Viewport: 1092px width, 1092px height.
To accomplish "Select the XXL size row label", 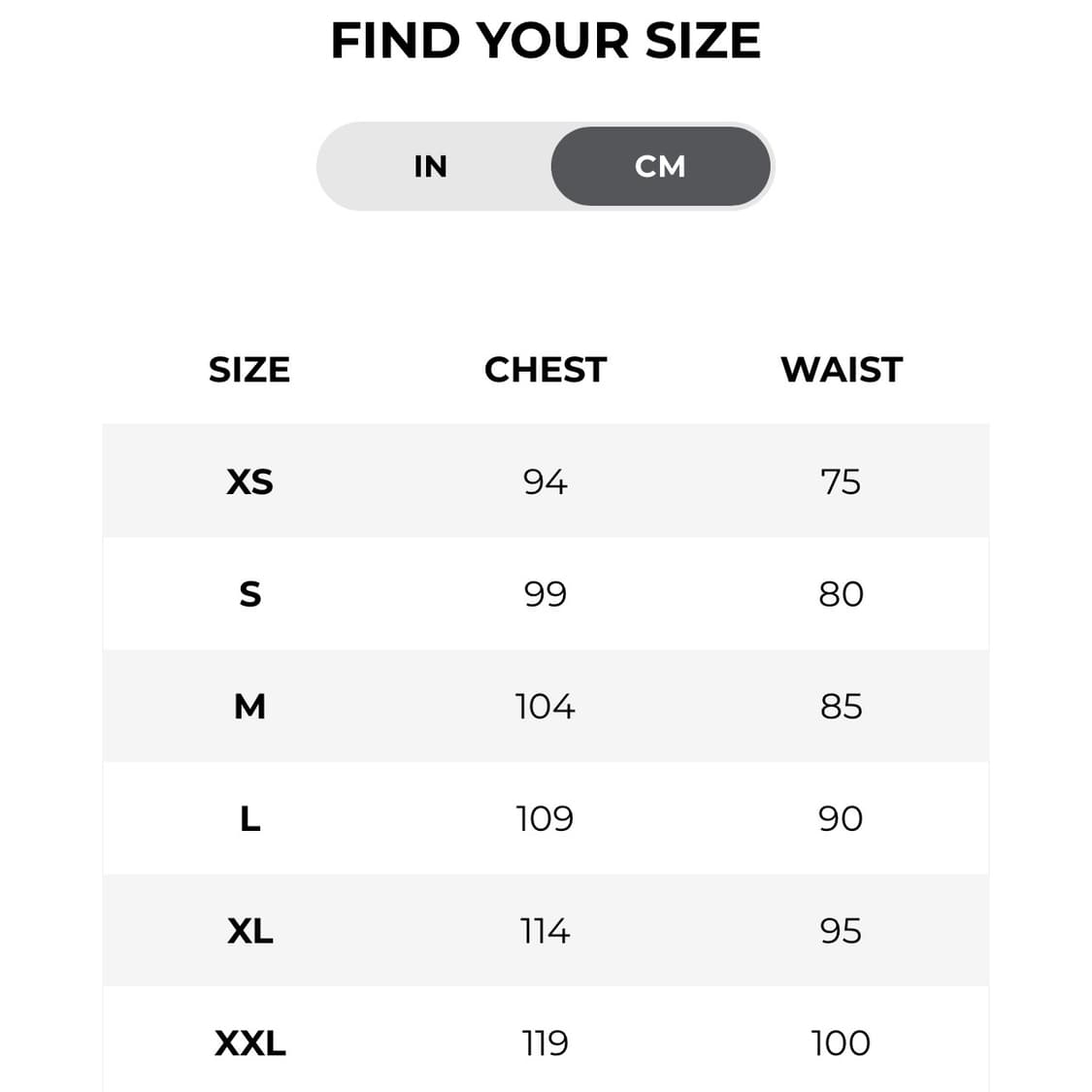I will coord(250,1043).
